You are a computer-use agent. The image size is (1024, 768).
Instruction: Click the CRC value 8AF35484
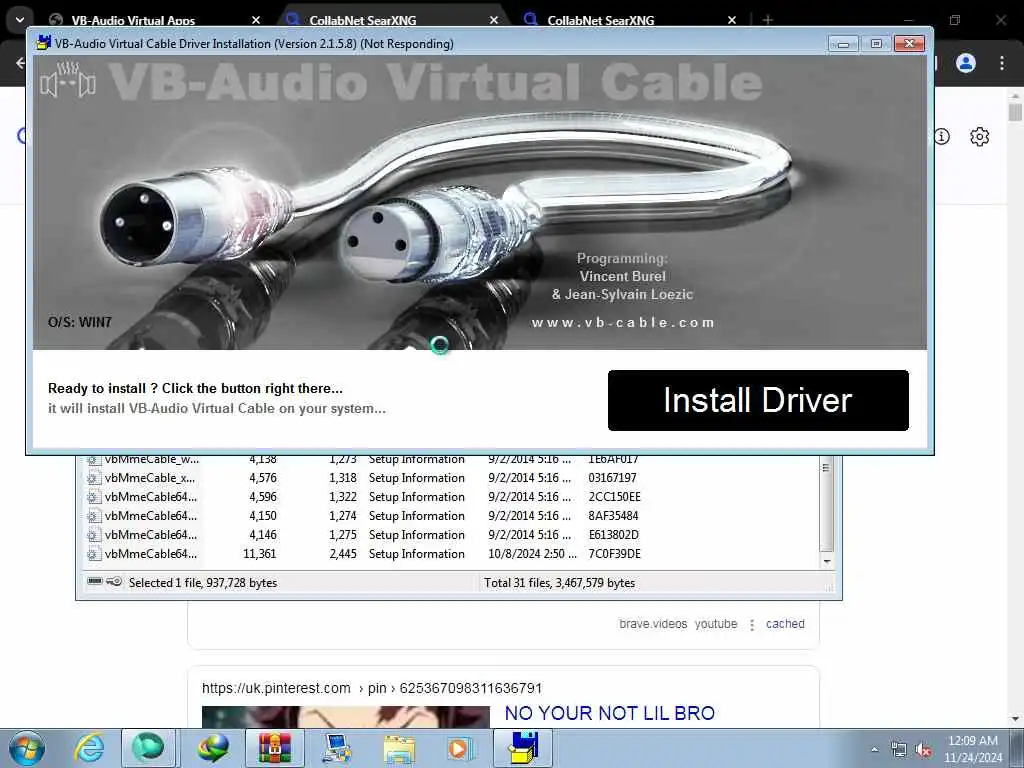pyautogui.click(x=613, y=516)
